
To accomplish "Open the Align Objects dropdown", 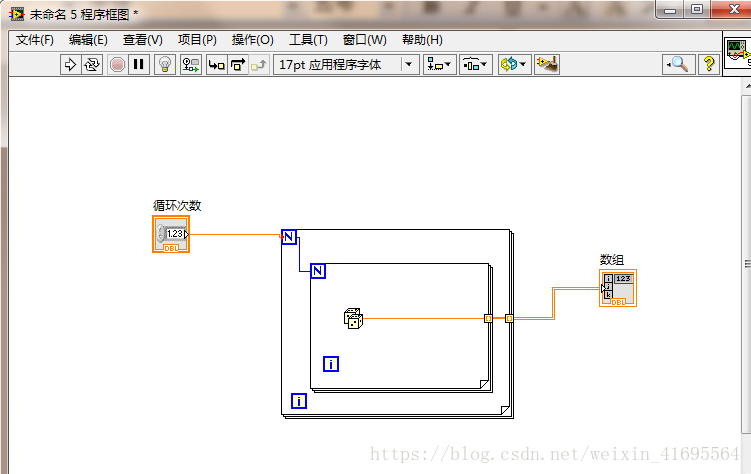I will (439, 65).
